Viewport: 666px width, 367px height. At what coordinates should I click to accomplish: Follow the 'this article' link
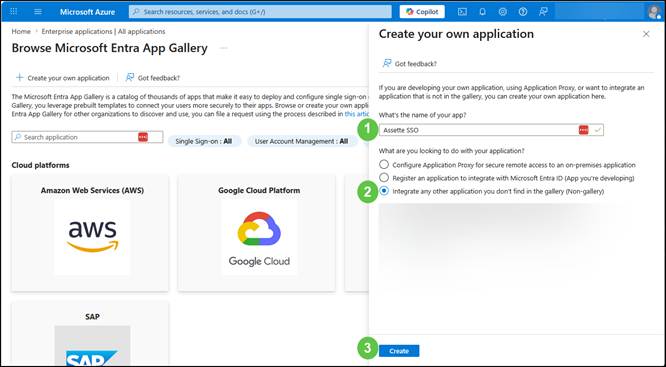tap(356, 114)
